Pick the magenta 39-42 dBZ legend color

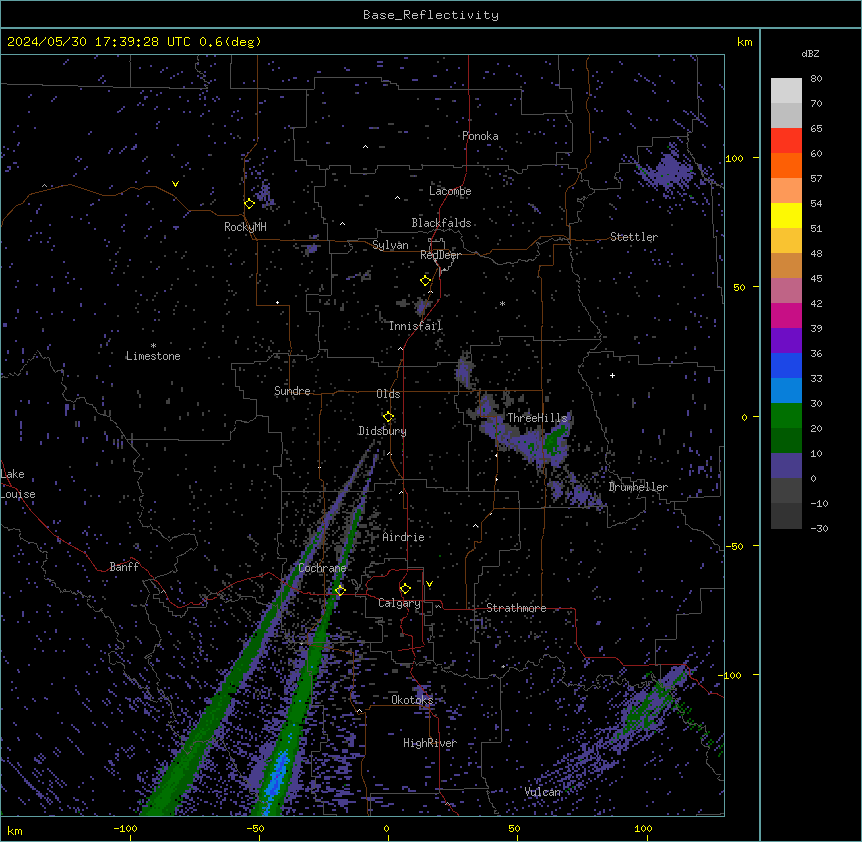point(786,315)
